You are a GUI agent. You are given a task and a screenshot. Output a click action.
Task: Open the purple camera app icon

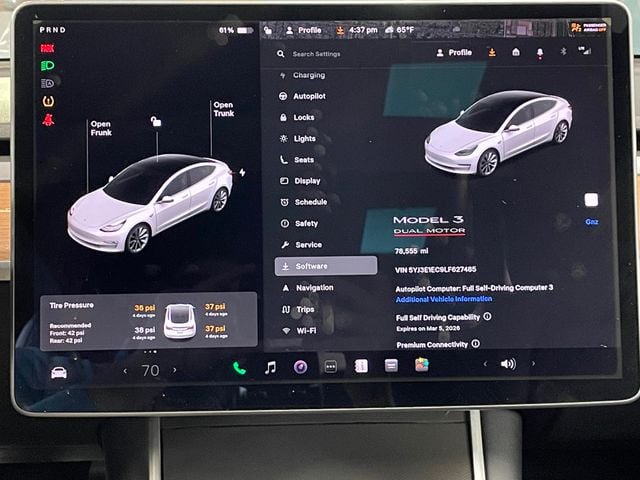coord(300,367)
